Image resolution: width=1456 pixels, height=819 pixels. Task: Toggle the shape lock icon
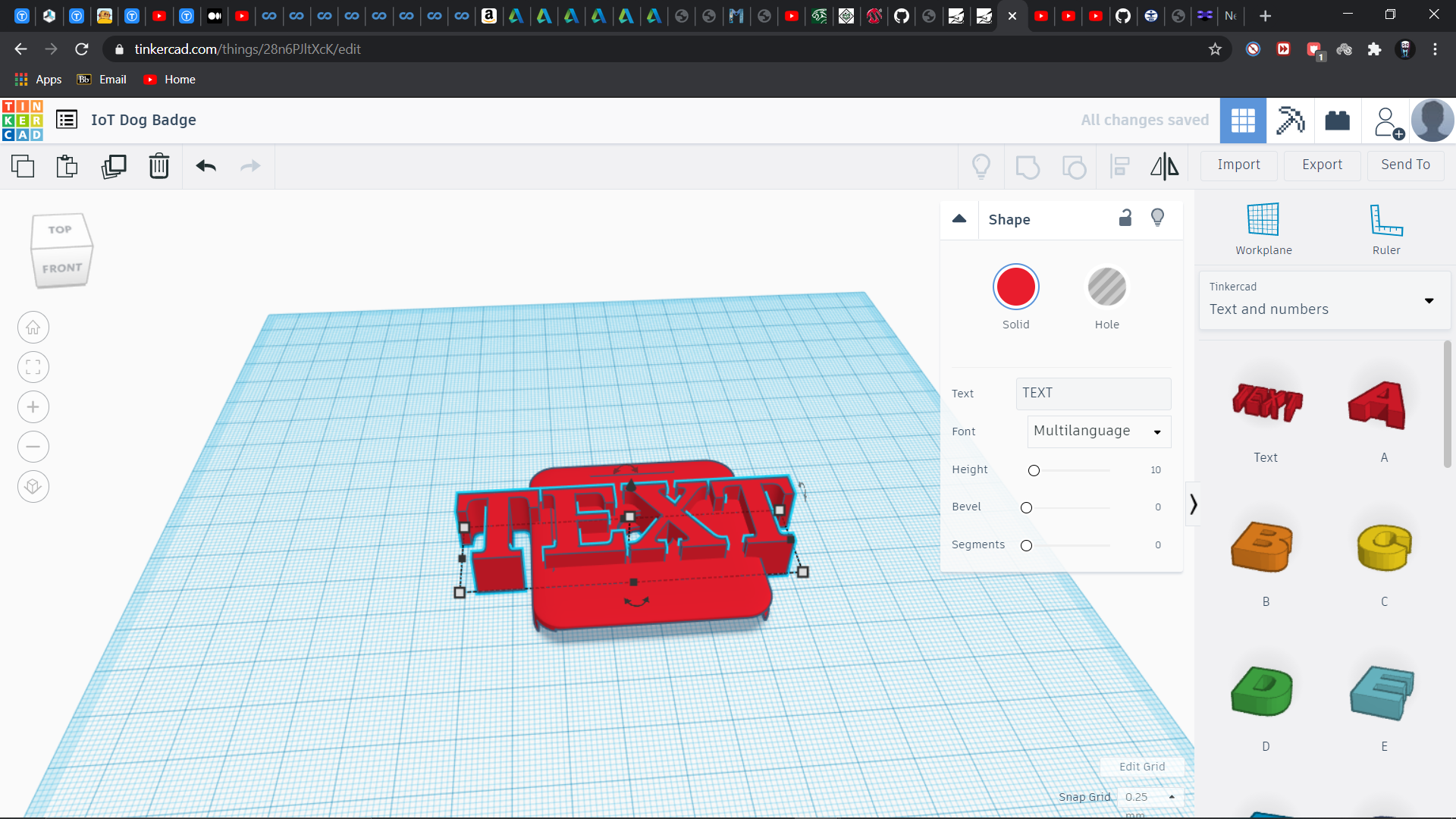(1125, 218)
